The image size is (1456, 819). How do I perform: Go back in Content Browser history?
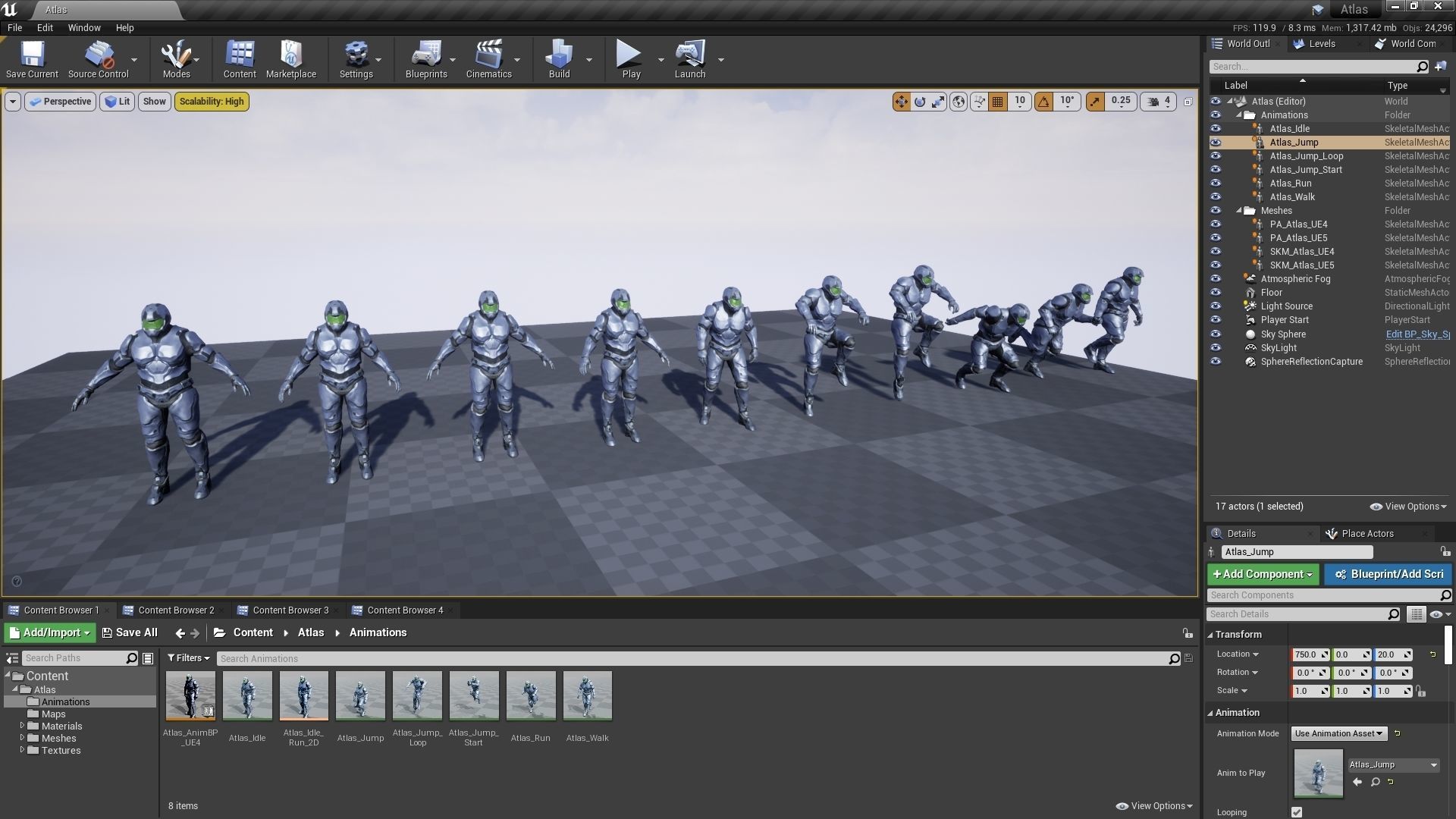point(180,633)
